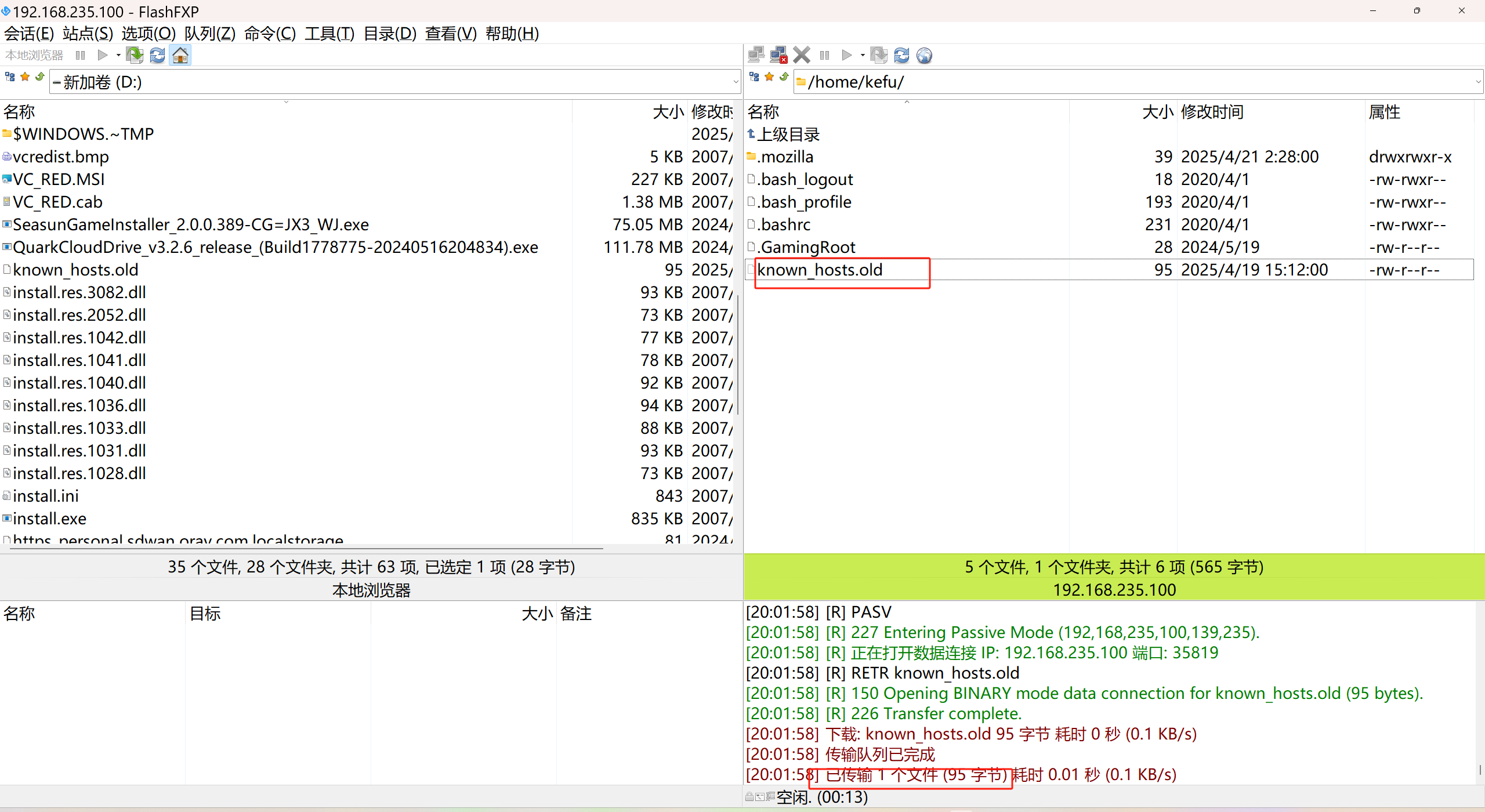The height and width of the screenshot is (812, 1485).
Task: Click the local file list vertical scrollbar
Action: click(x=737, y=354)
